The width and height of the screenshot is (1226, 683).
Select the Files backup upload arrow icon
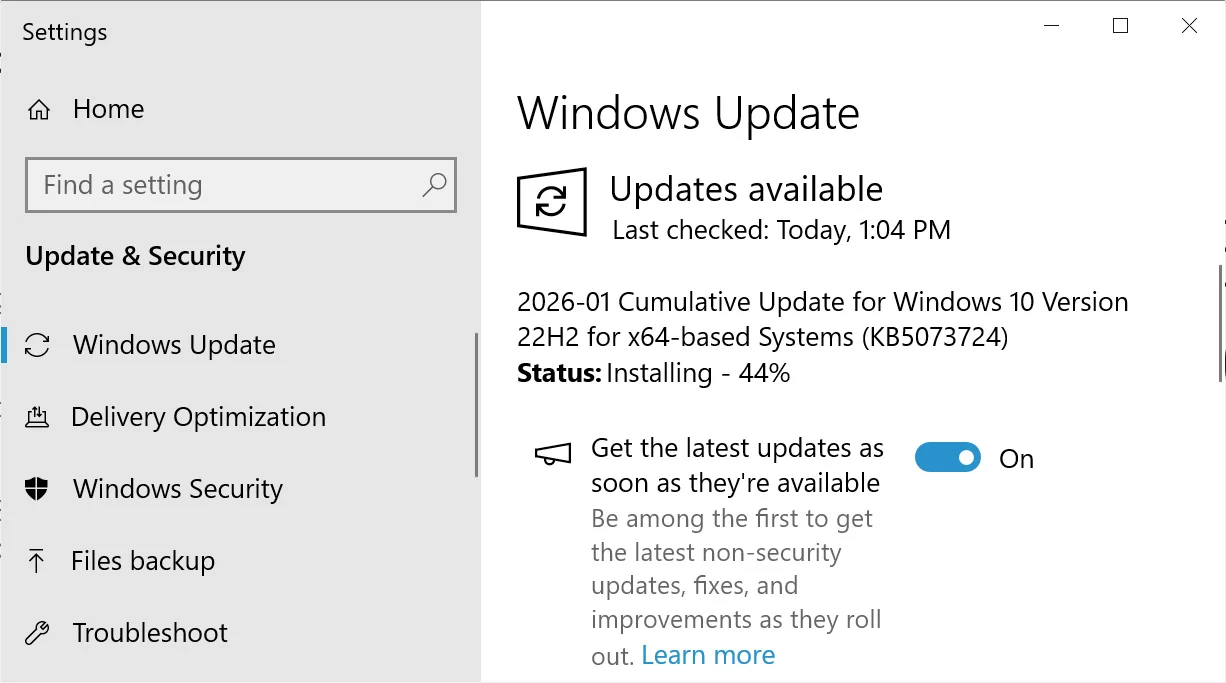point(38,561)
